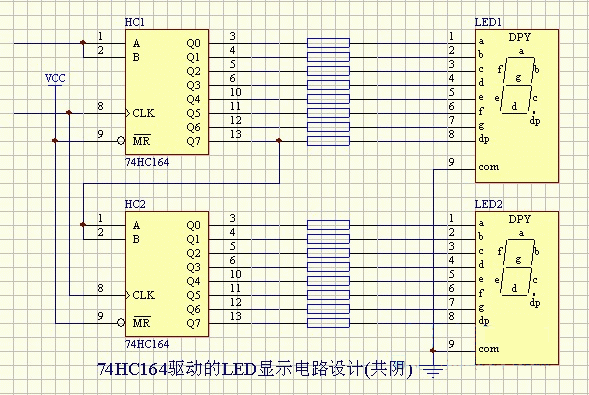Click the 74HC164 part label under HC1
The image size is (589, 395).
[147, 162]
